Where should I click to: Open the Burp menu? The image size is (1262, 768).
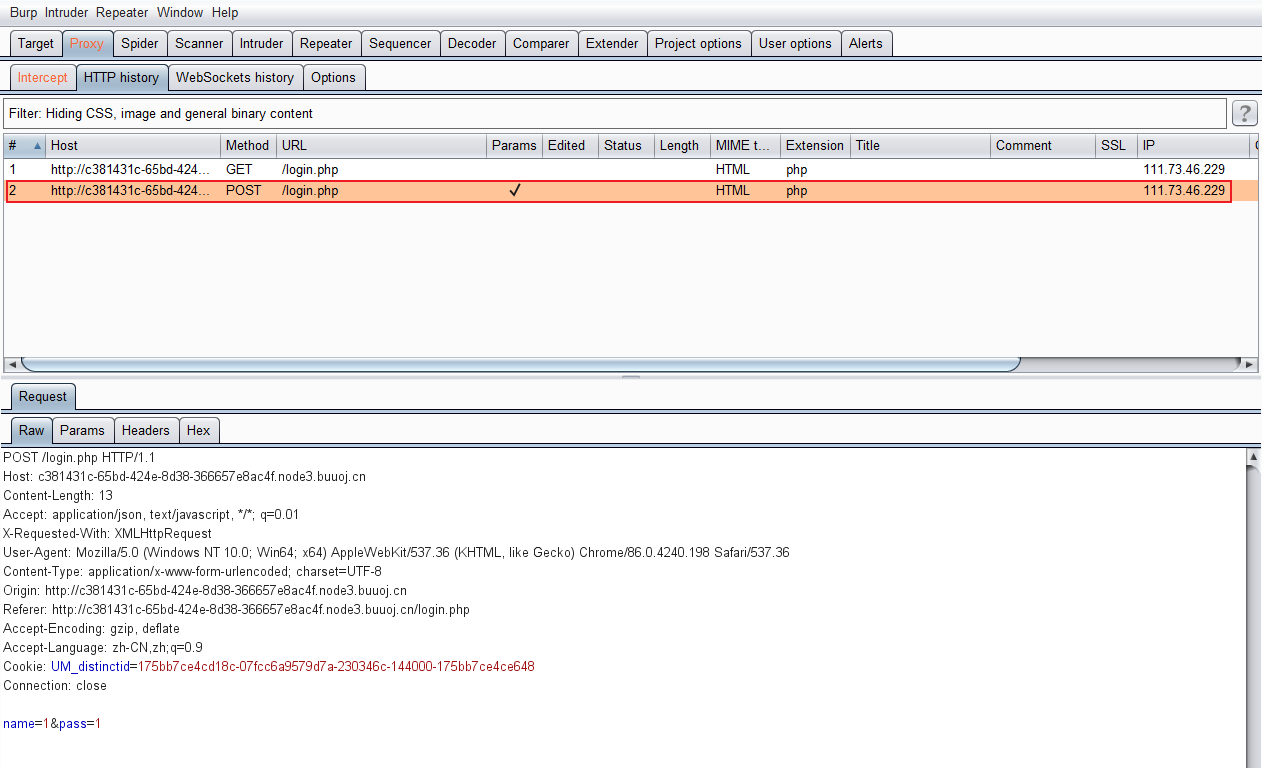pos(24,13)
